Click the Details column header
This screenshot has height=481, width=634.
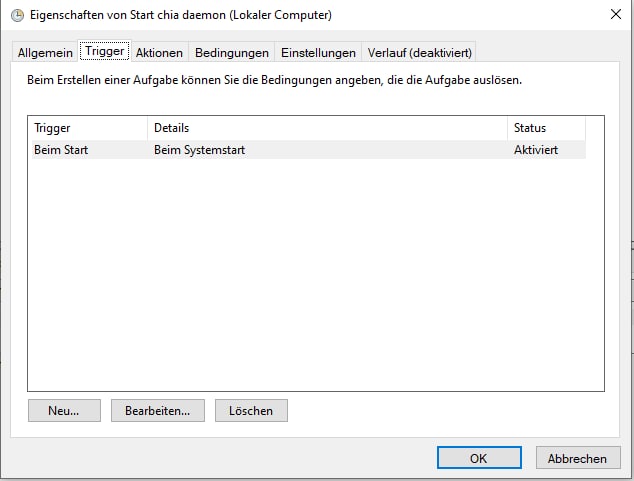pyautogui.click(x=327, y=128)
